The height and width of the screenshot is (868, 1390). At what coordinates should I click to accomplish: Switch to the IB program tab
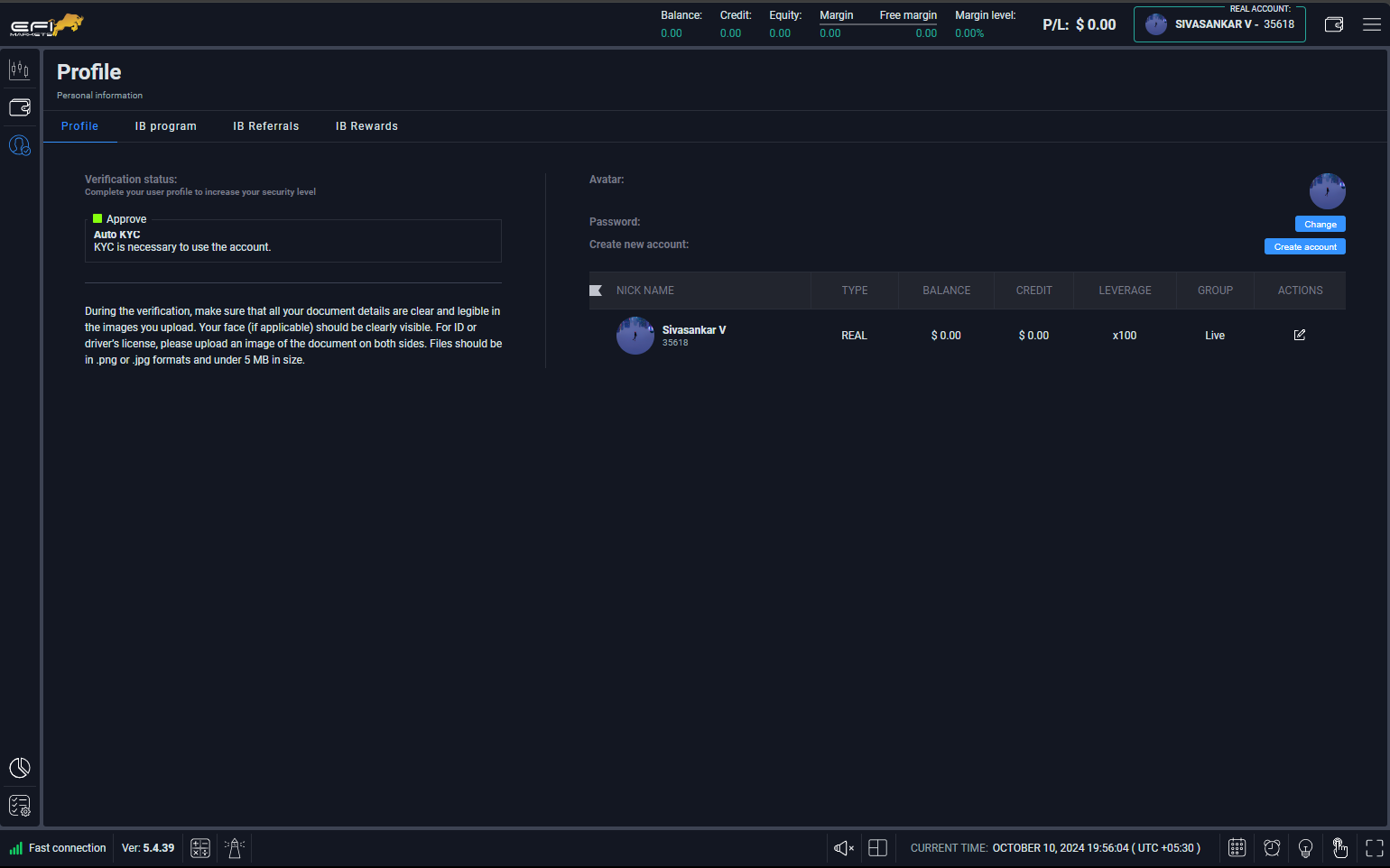pos(166,126)
